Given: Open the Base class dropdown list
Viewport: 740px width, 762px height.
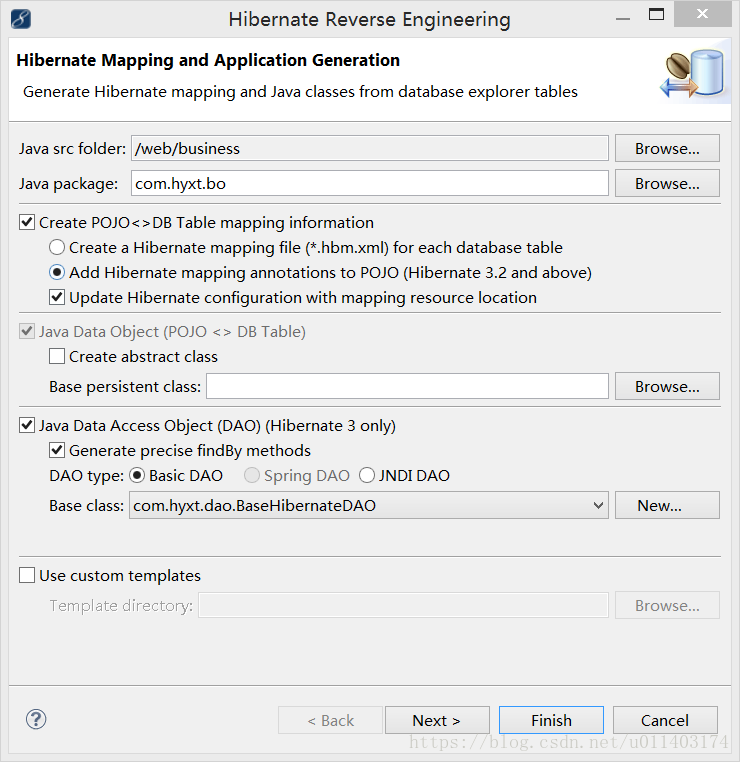Looking at the screenshot, I should 598,505.
